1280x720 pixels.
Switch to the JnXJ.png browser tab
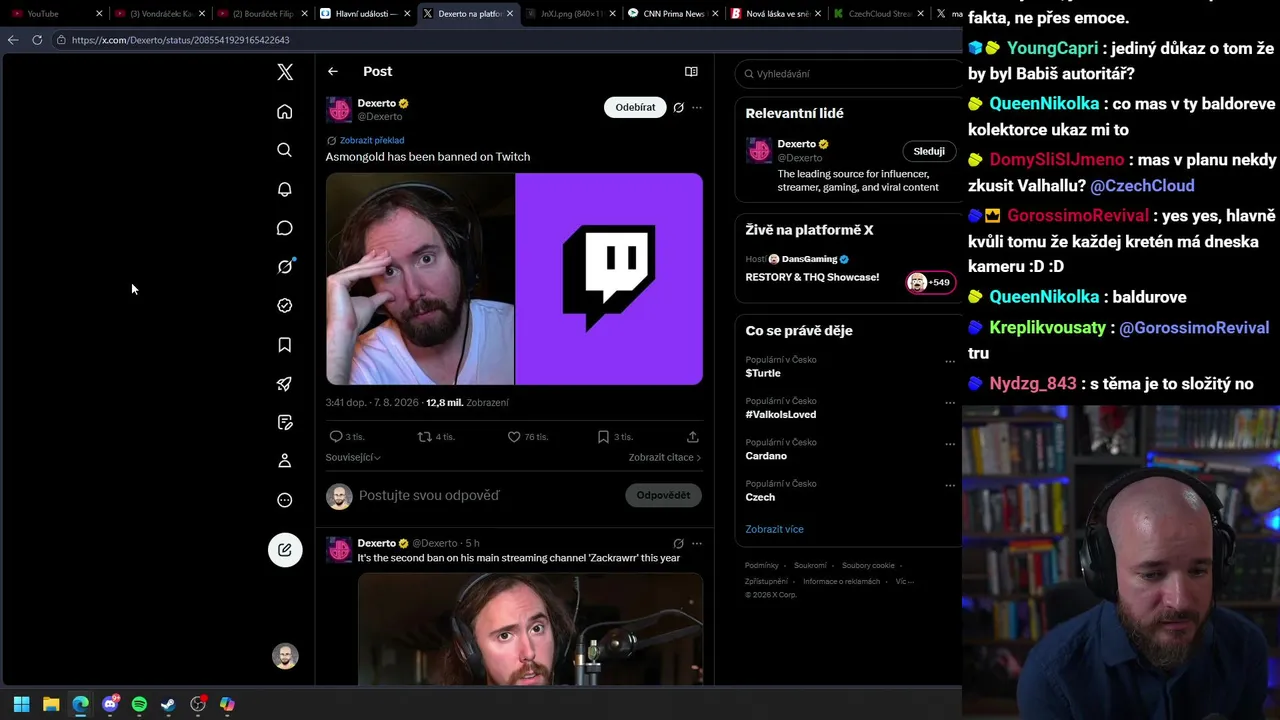pyautogui.click(x=570, y=14)
